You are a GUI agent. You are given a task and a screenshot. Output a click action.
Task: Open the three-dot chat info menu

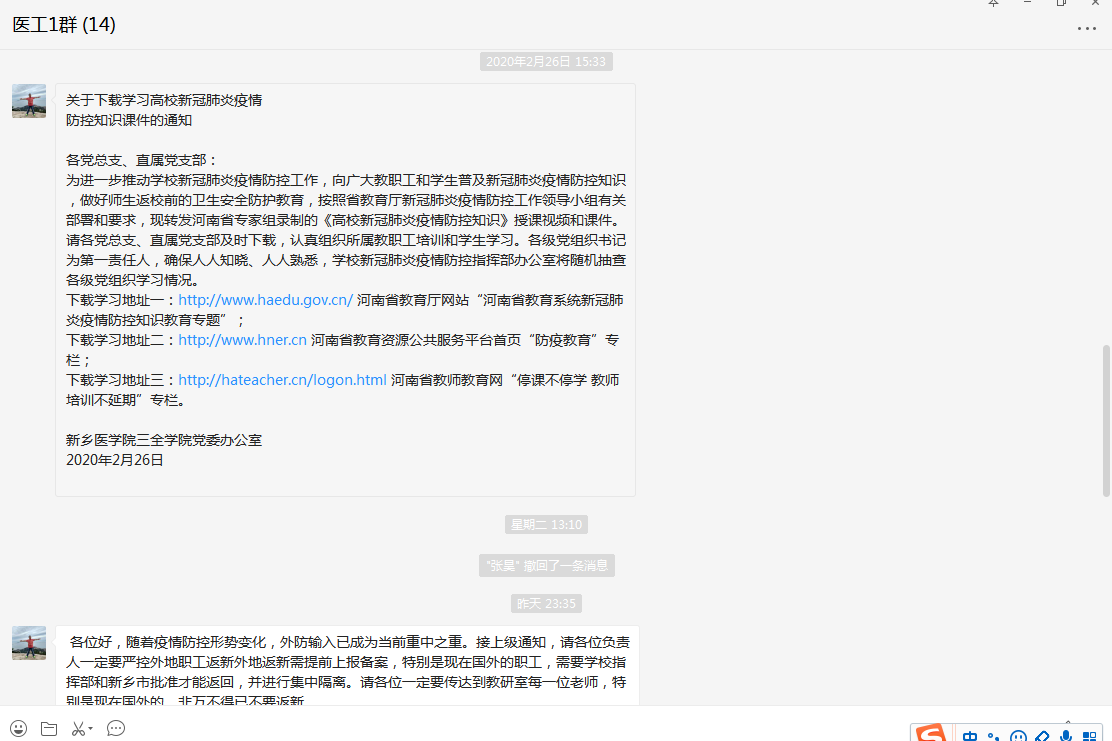pyautogui.click(x=1086, y=28)
